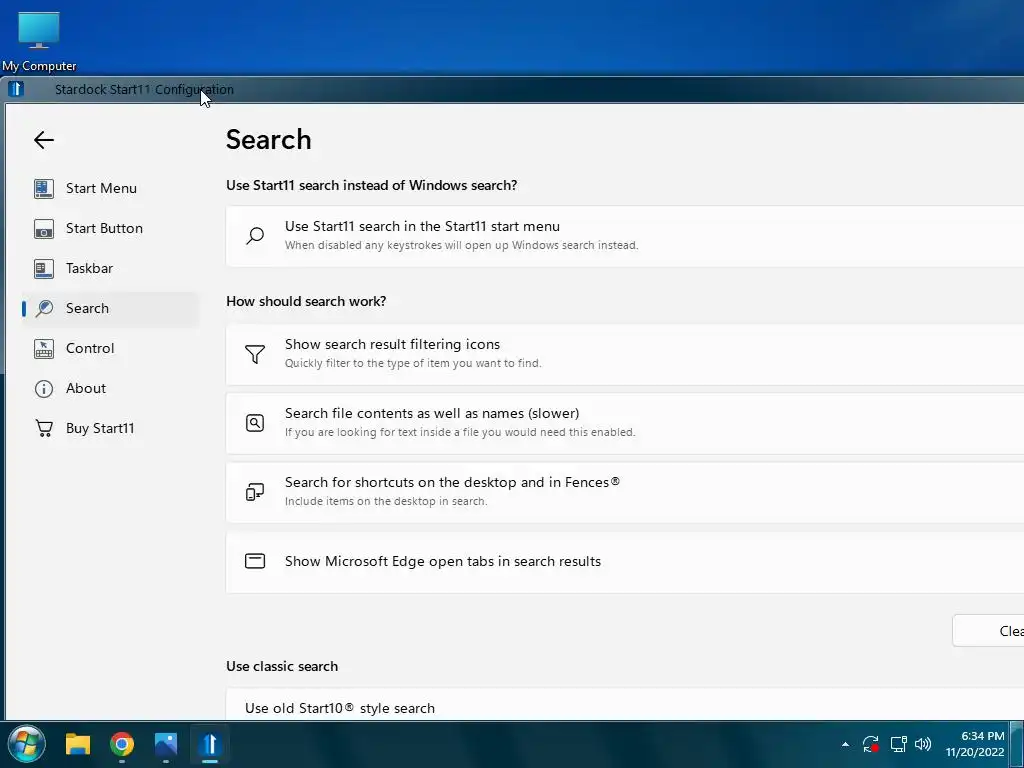
Task: Click the 'Use classic search' heading
Action: 282,666
